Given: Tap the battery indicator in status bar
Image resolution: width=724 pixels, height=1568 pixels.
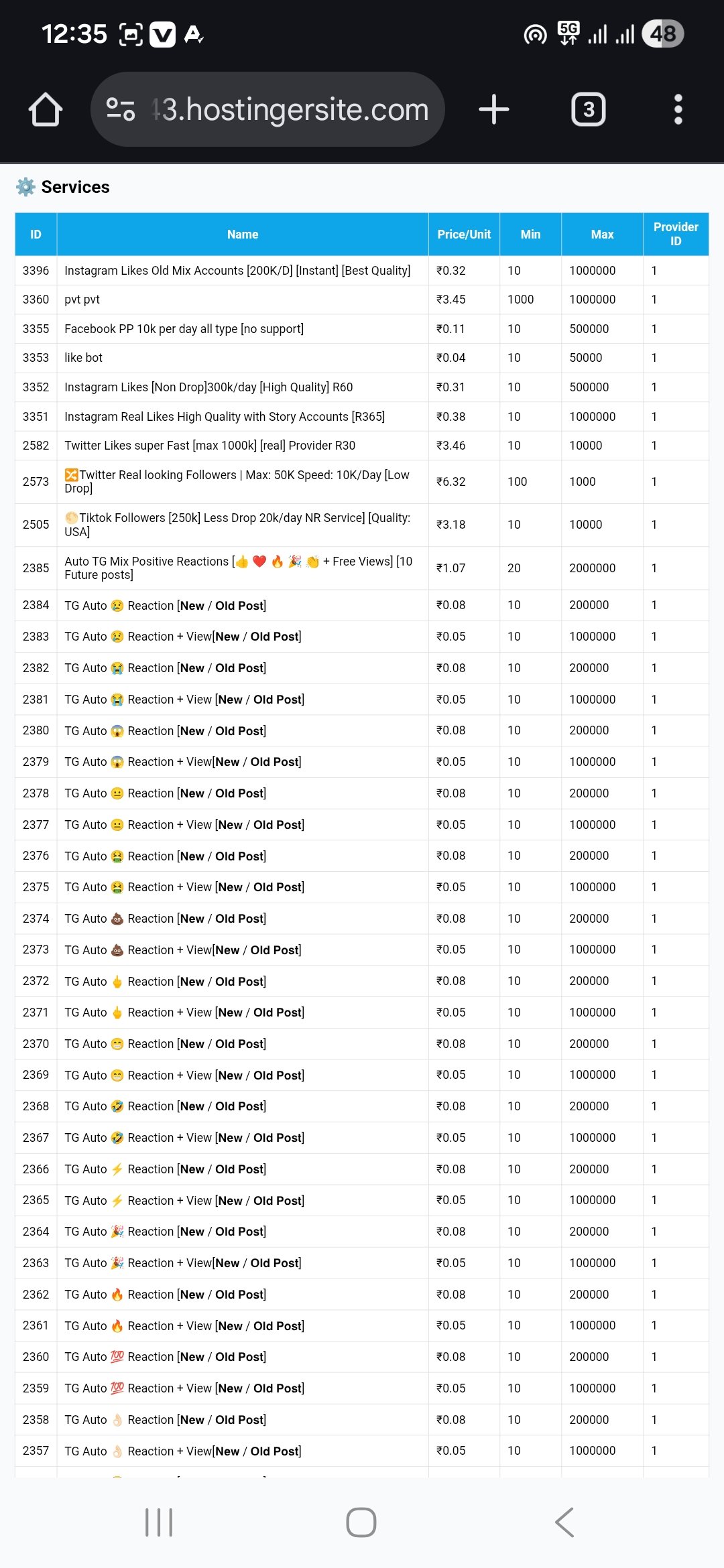Looking at the screenshot, I should pyautogui.click(x=662, y=34).
